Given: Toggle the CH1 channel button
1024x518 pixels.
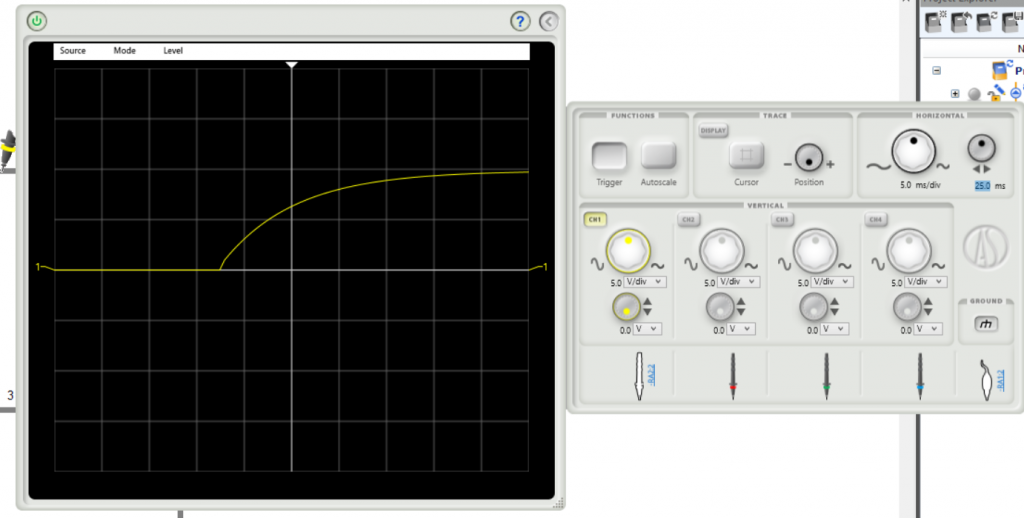Looking at the screenshot, I should (595, 219).
